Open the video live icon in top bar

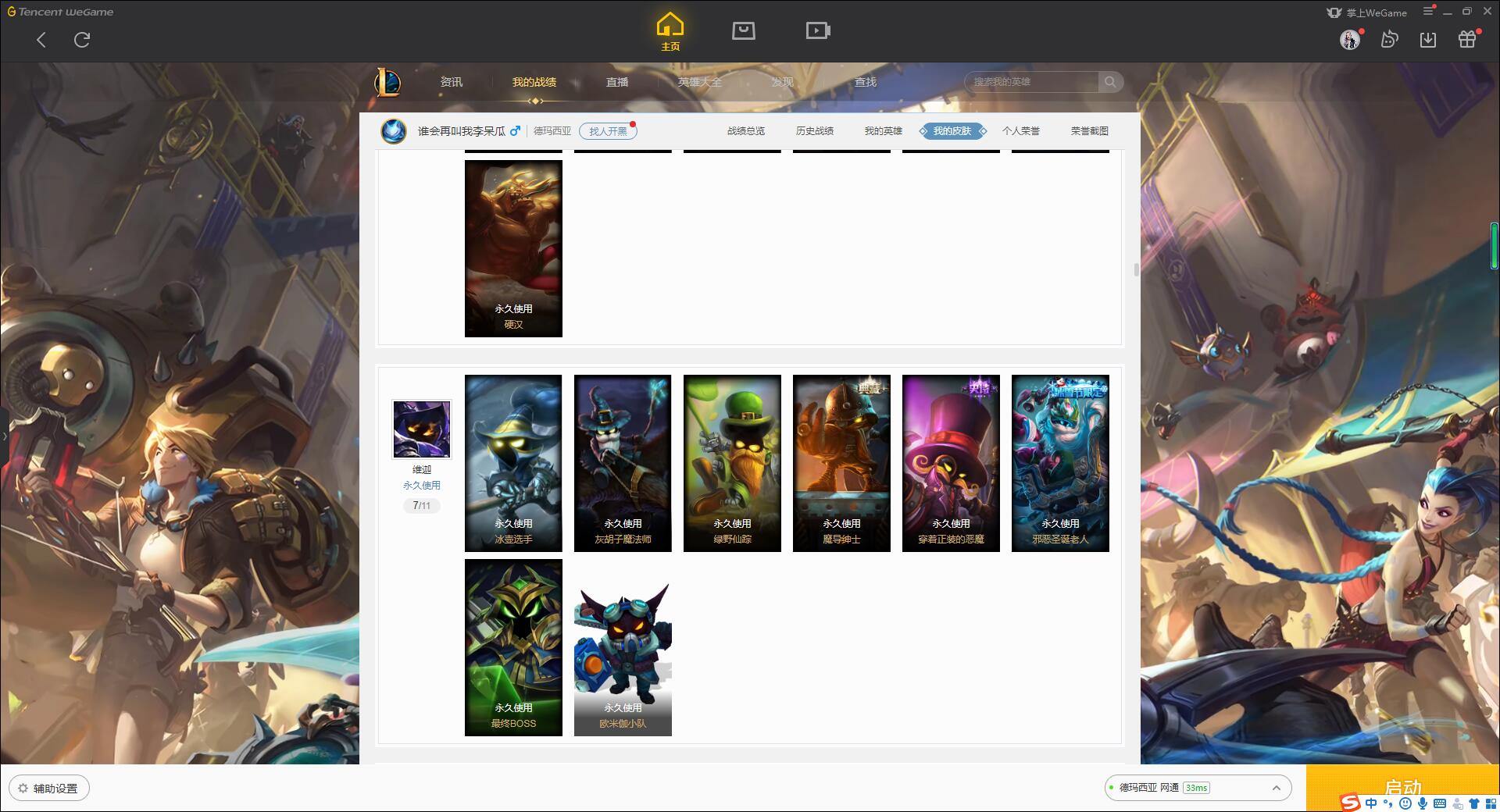click(x=817, y=30)
